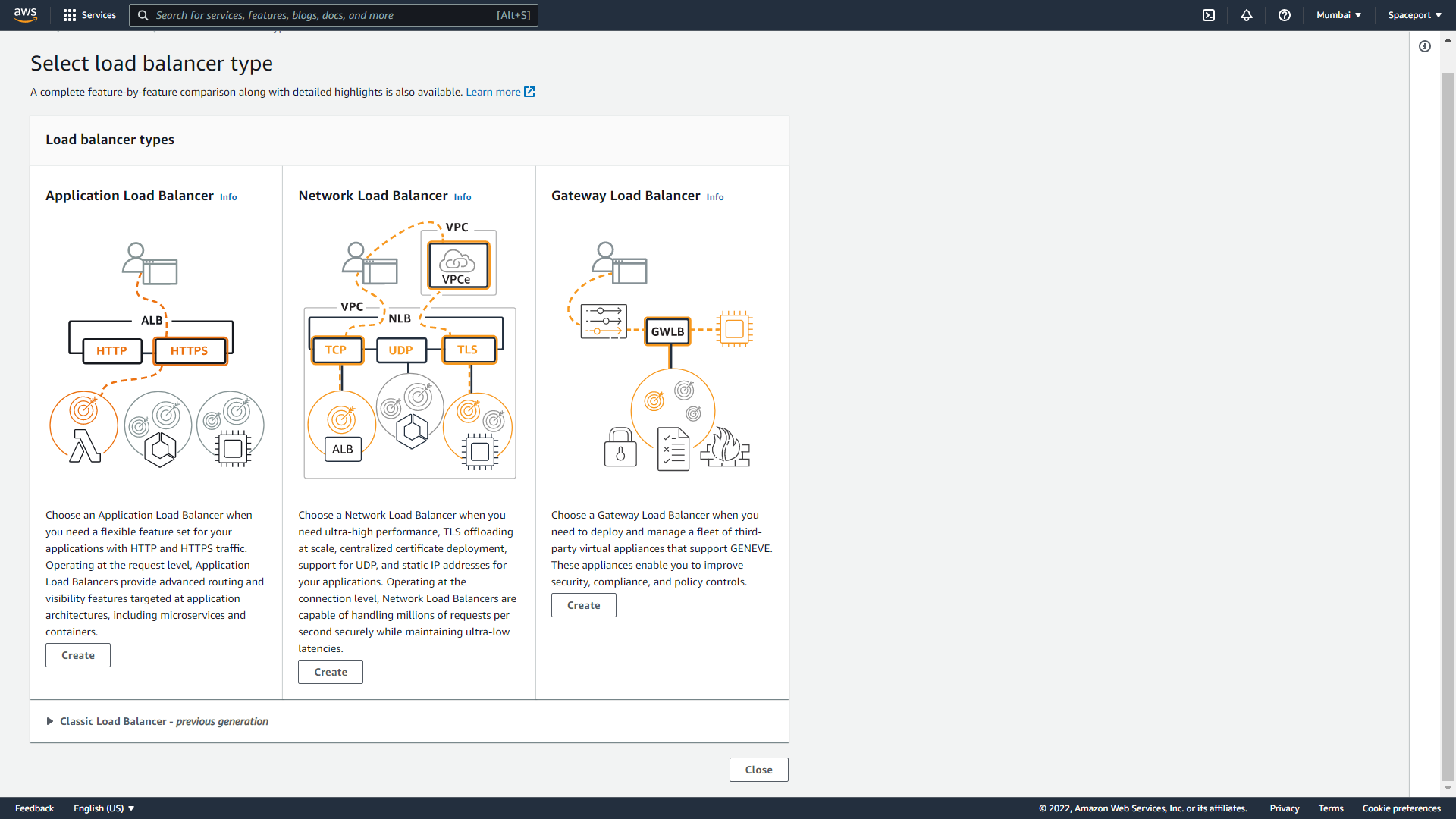The height and width of the screenshot is (819, 1456).
Task: Click the Lambda icon in ALB diagram
Action: click(85, 446)
